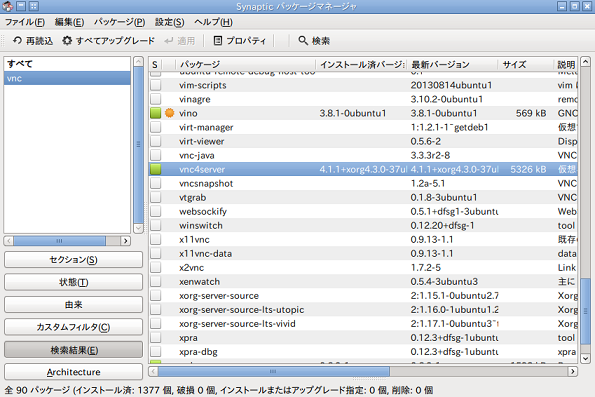Select すべて in the filter list
The image size is (595, 397).
tap(67, 64)
